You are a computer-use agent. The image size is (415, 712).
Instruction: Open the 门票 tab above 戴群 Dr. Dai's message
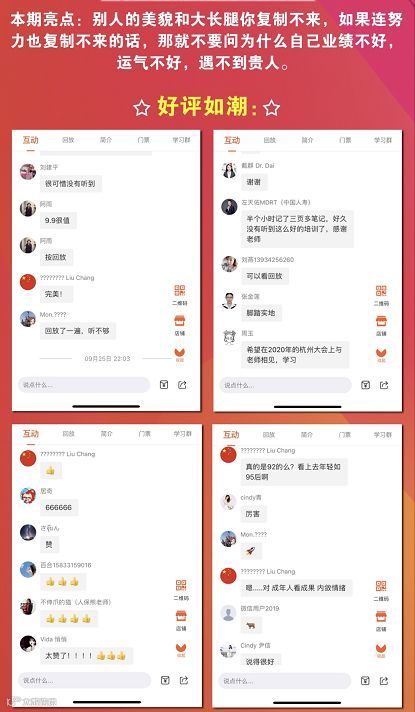coord(345,140)
